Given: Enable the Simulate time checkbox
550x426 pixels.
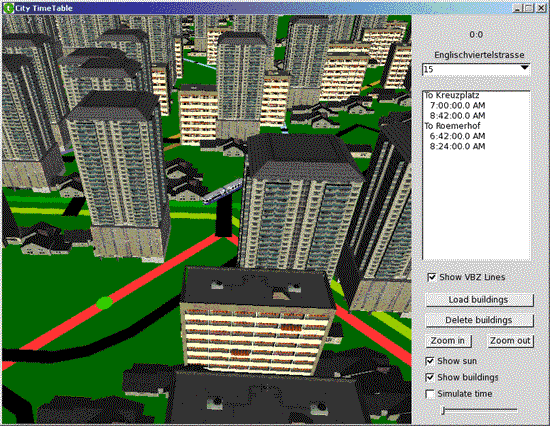Looking at the screenshot, I should point(430,394).
